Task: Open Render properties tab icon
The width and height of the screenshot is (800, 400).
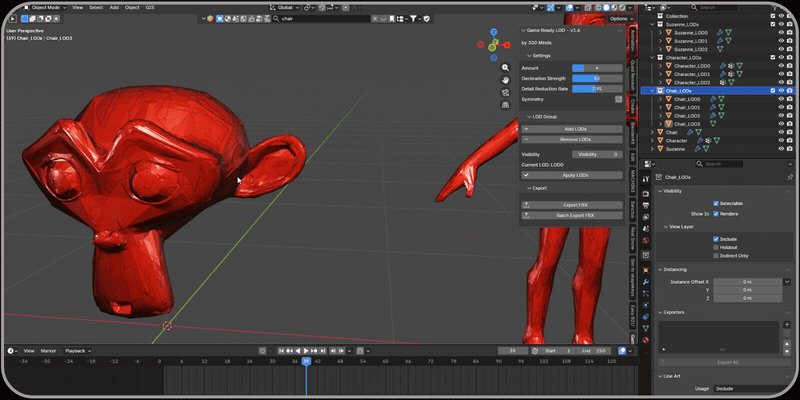Action: [646, 194]
